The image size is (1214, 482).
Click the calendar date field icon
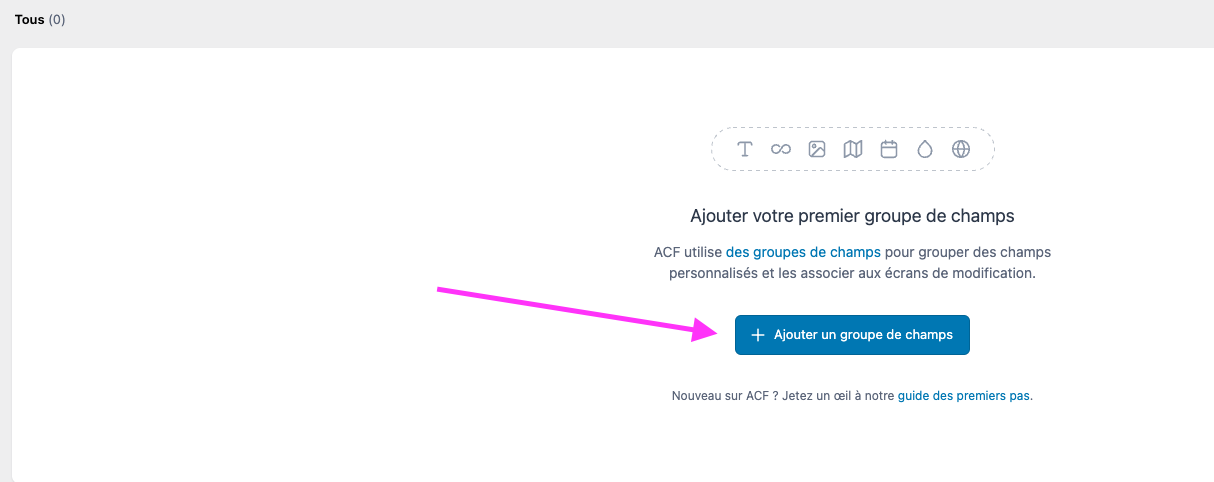[x=889, y=149]
